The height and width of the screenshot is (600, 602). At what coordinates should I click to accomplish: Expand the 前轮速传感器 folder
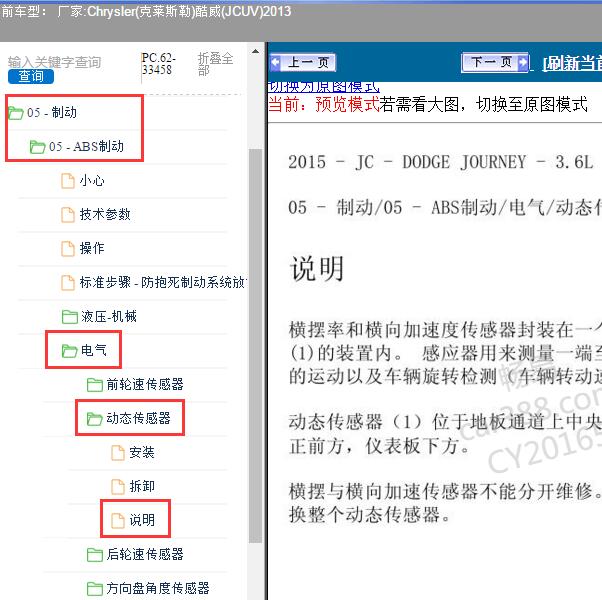click(x=145, y=384)
